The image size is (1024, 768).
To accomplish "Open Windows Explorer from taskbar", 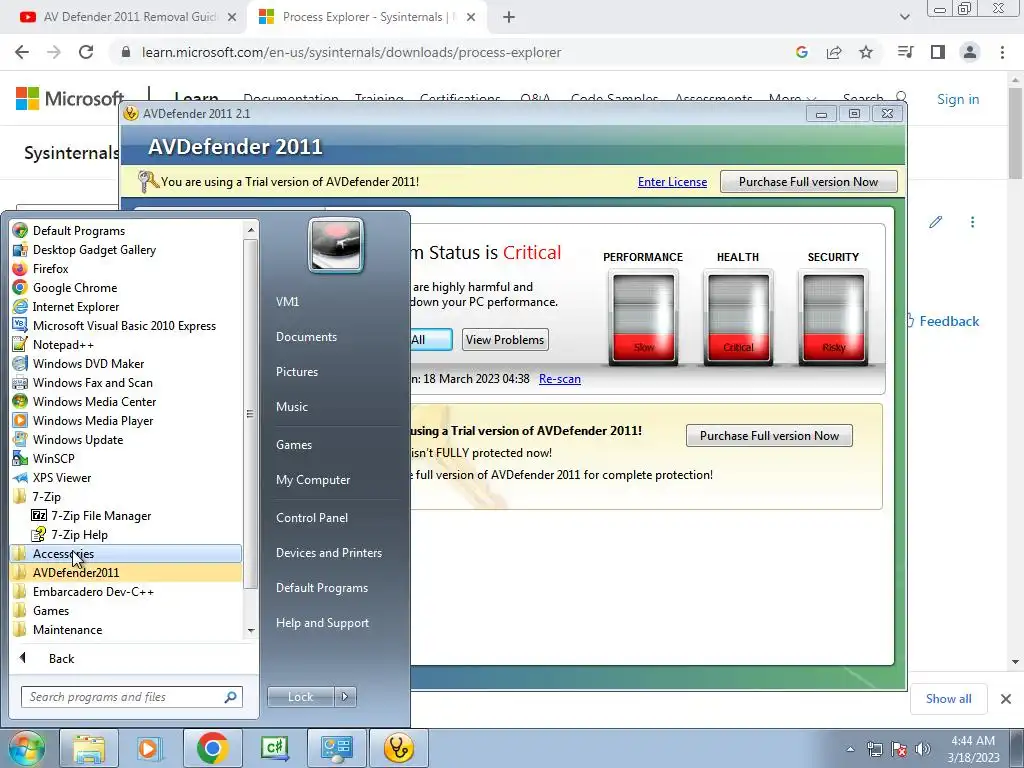I will click(x=89, y=748).
